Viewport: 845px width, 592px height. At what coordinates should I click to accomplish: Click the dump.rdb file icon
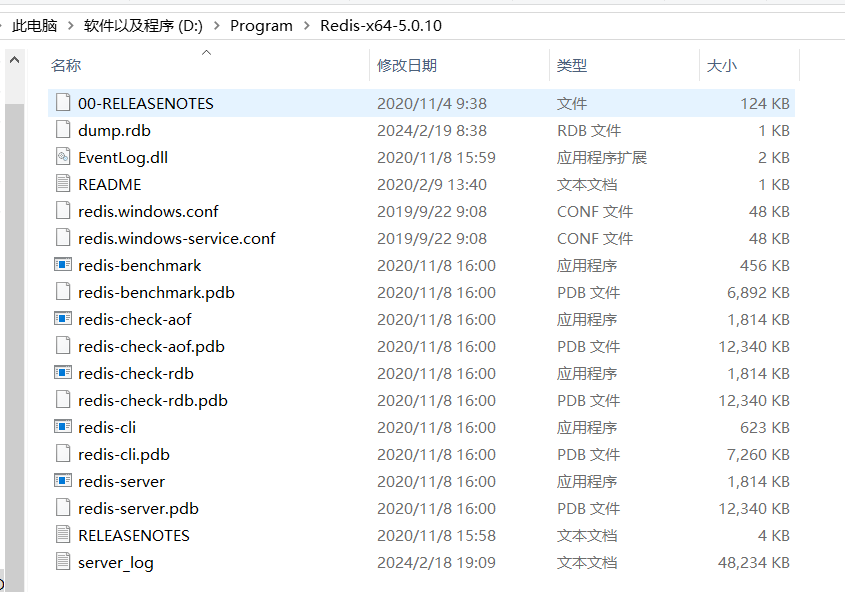coord(63,129)
